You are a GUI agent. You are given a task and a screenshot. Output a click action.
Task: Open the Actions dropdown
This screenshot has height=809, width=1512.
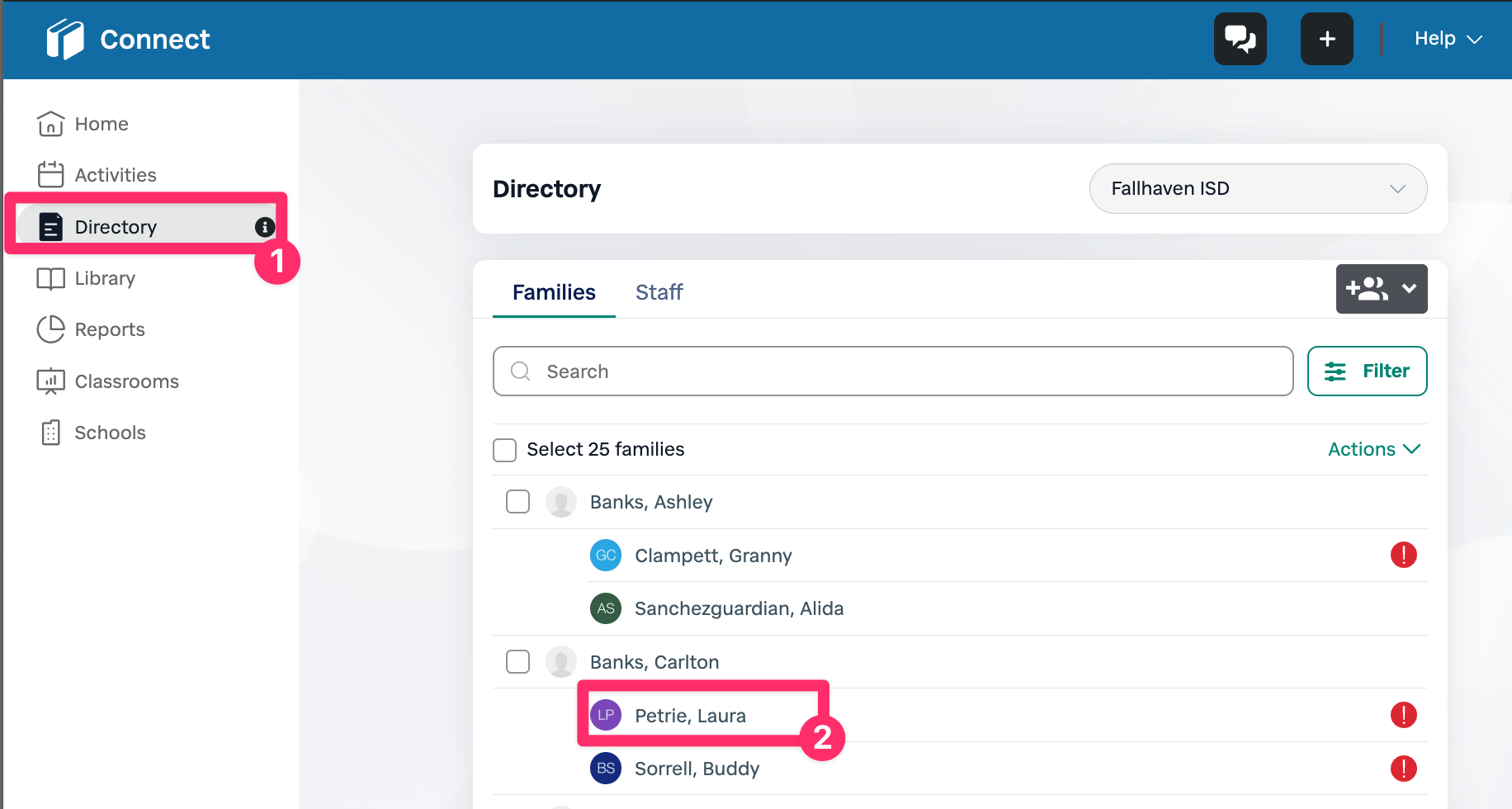pyautogui.click(x=1373, y=449)
